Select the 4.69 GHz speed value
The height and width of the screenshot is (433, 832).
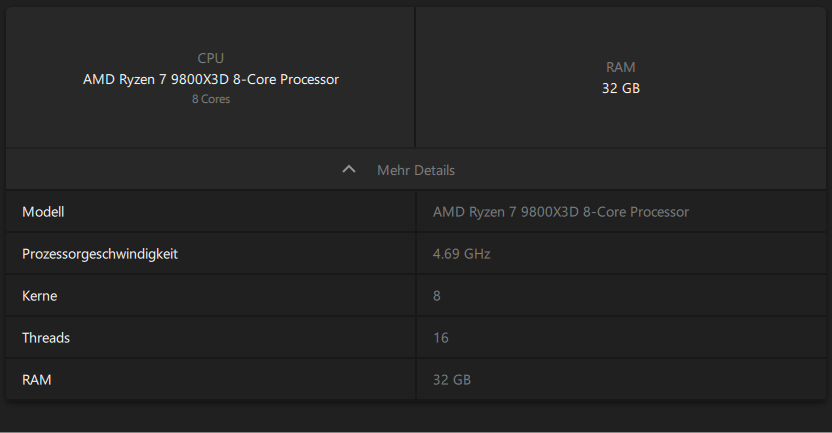[461, 254]
